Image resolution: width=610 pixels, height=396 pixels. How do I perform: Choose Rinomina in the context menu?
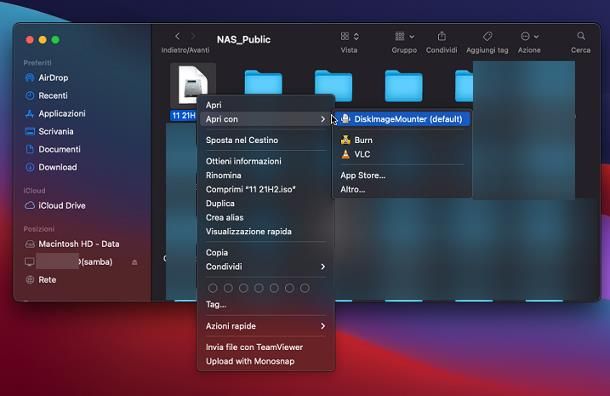tap(266, 175)
